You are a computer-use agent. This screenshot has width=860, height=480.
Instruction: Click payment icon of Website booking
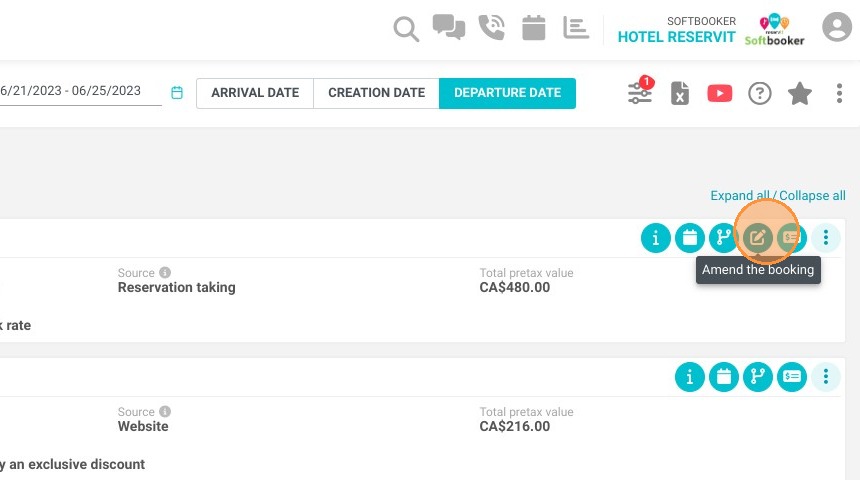pyautogui.click(x=791, y=377)
